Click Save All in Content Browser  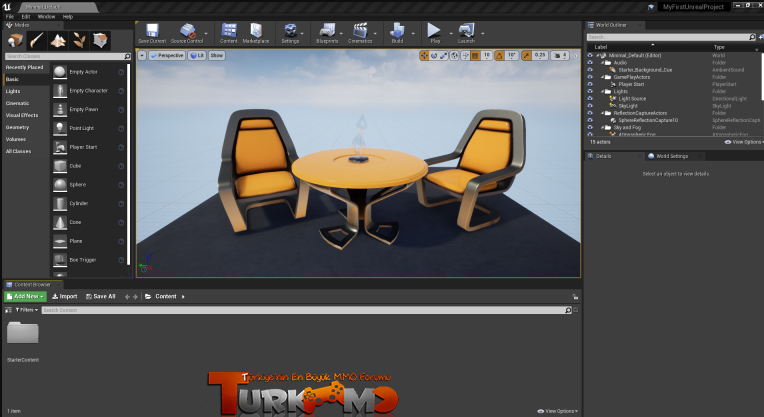(101, 296)
